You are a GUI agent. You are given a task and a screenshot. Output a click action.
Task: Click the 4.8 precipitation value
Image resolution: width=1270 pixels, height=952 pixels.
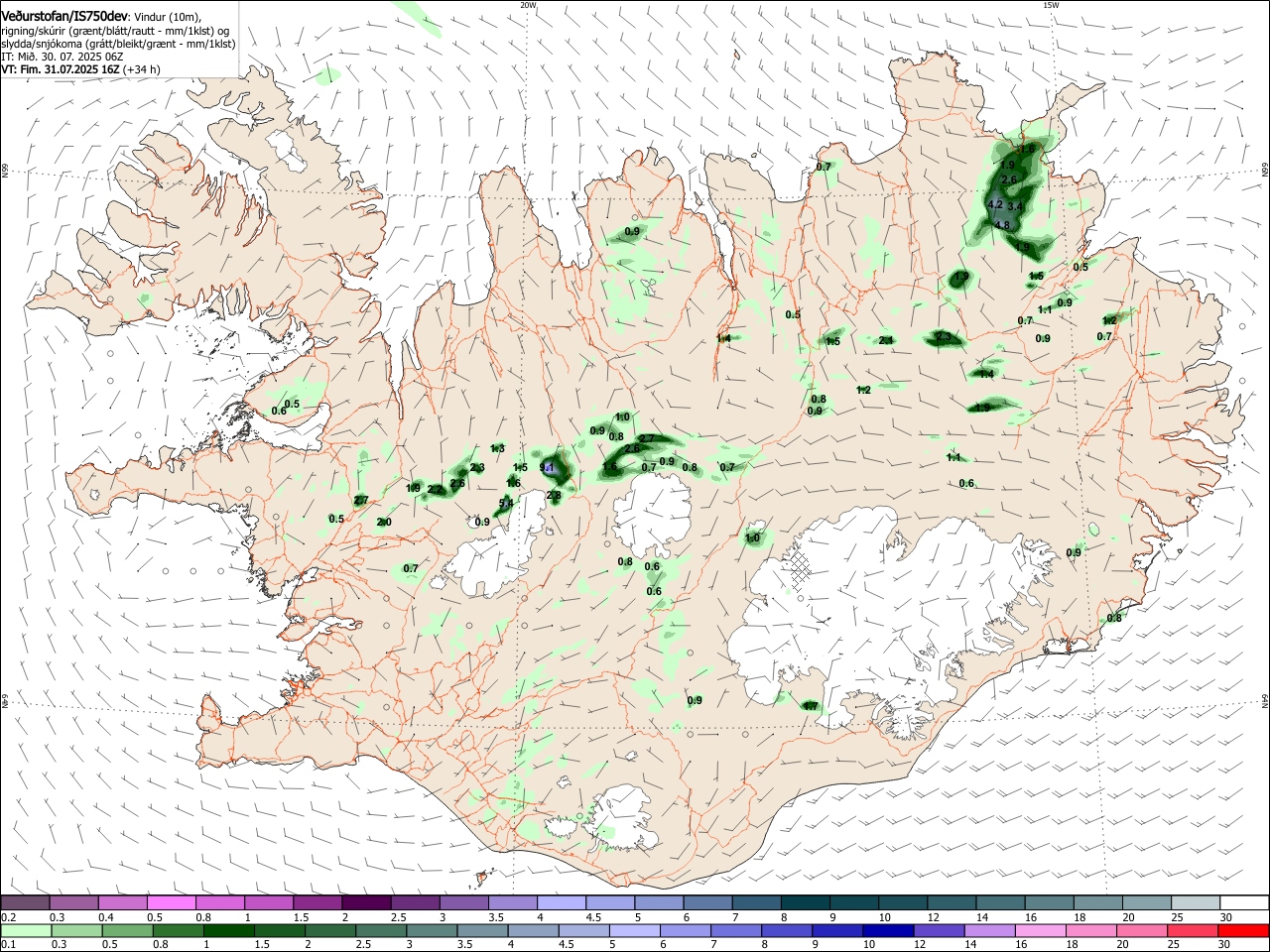[1002, 225]
